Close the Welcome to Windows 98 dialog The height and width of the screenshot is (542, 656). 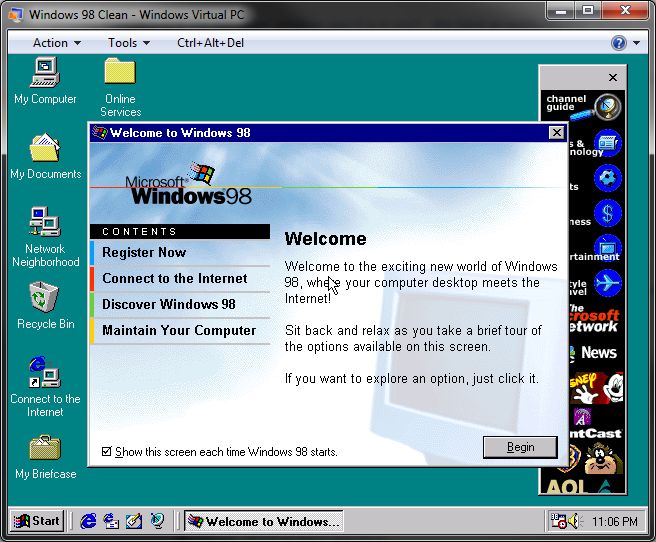point(556,133)
